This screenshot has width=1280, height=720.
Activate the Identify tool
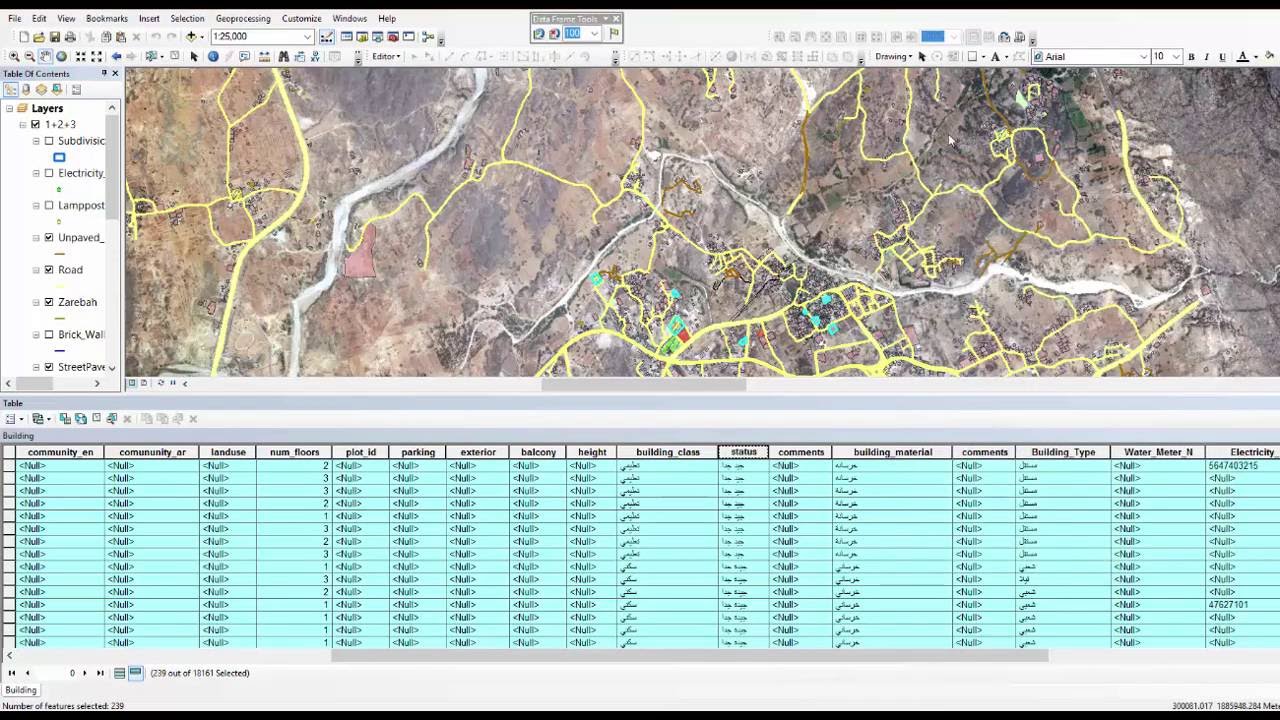coord(213,57)
